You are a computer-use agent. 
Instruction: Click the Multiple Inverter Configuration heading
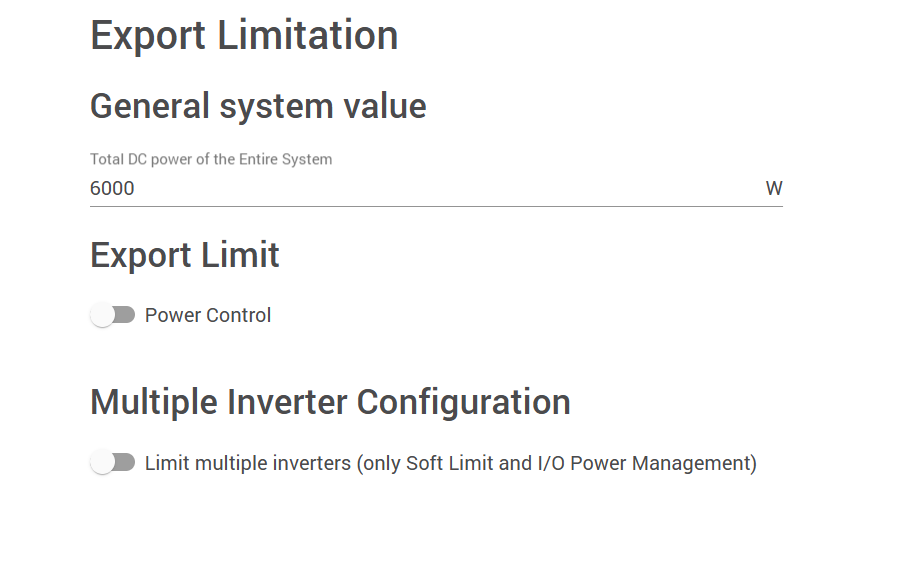coord(330,402)
